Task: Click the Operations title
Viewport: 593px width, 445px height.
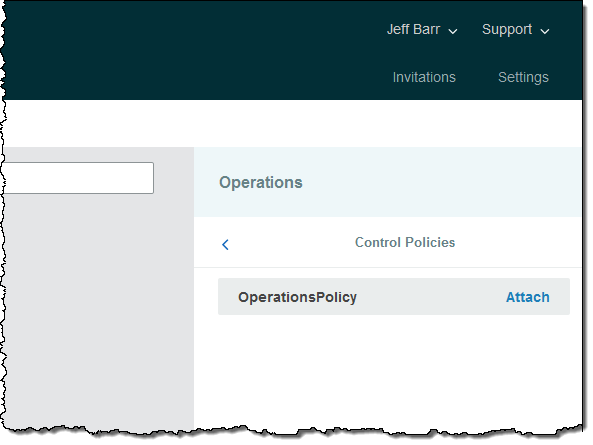Action: (261, 182)
